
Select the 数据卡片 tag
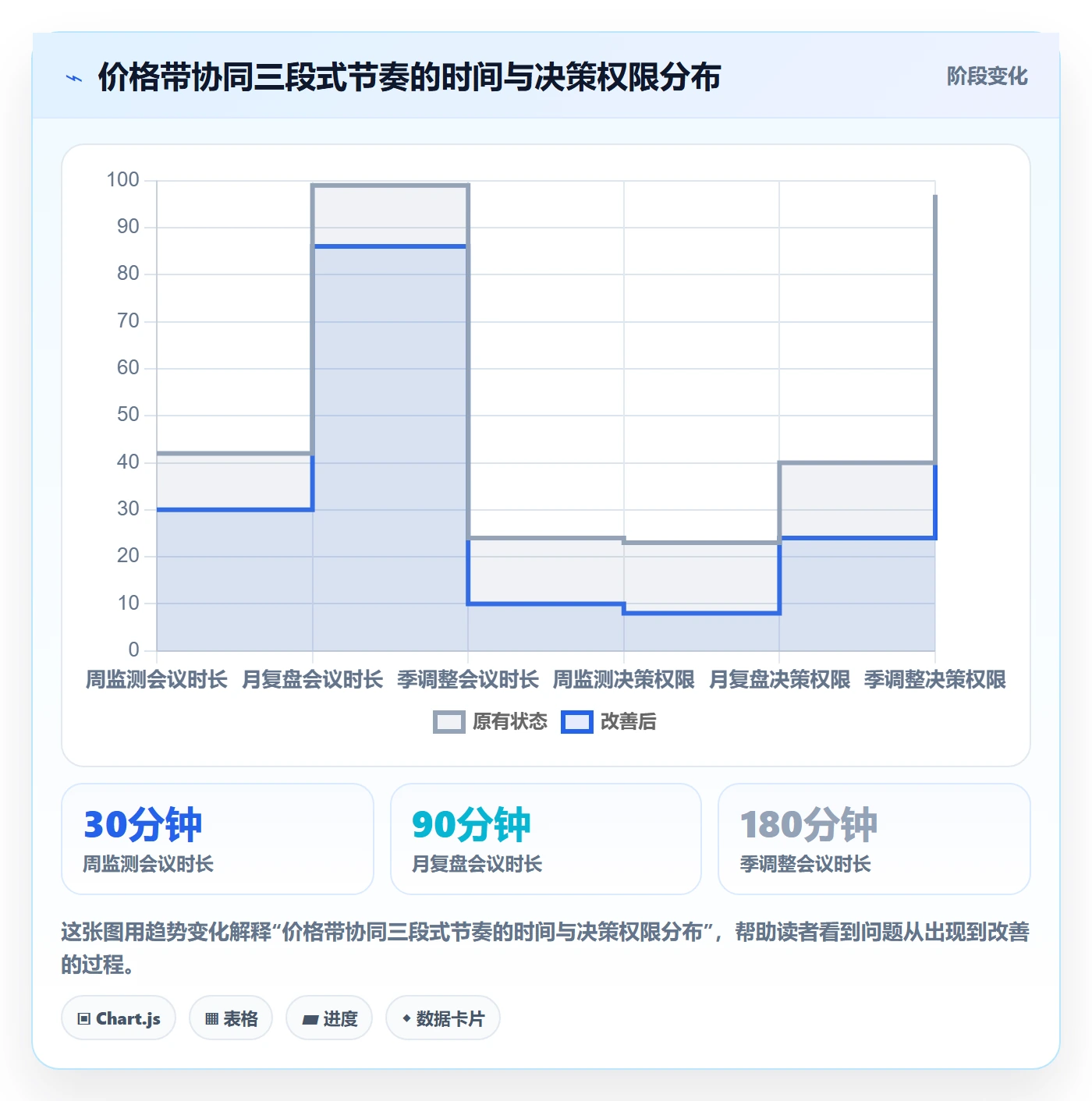click(443, 1018)
